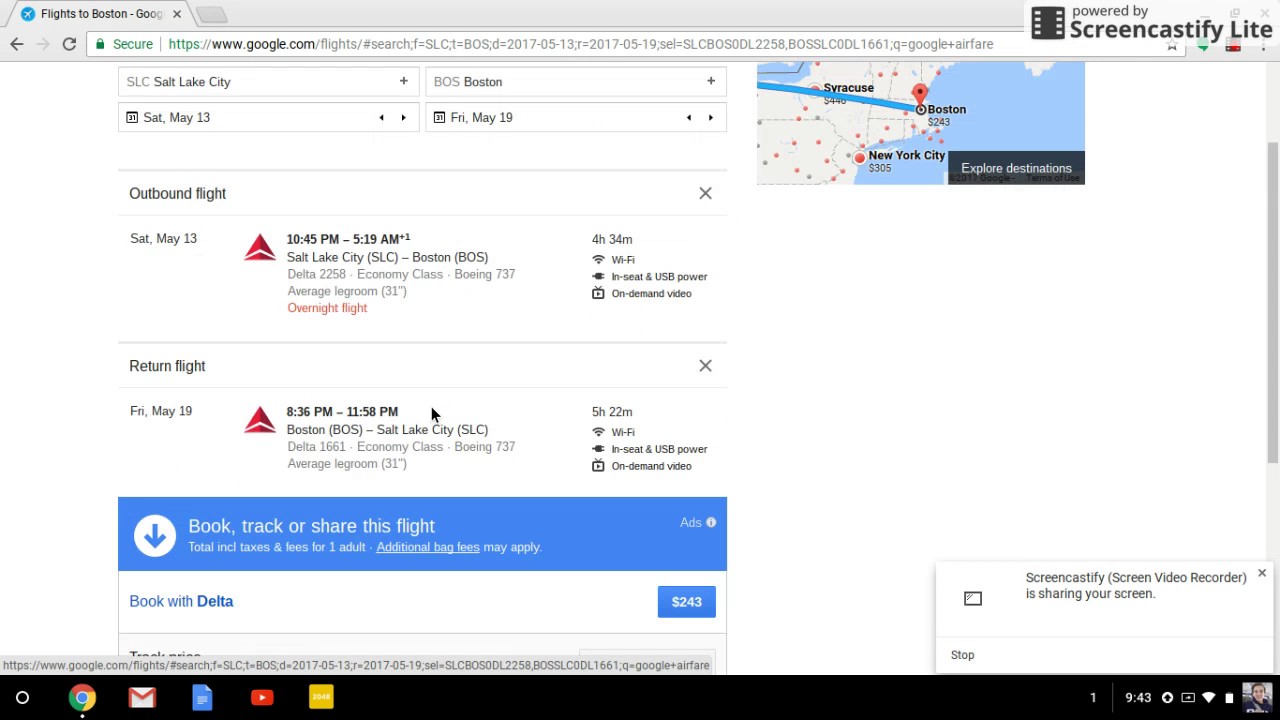Click the green Secure padlock icon

[99, 44]
